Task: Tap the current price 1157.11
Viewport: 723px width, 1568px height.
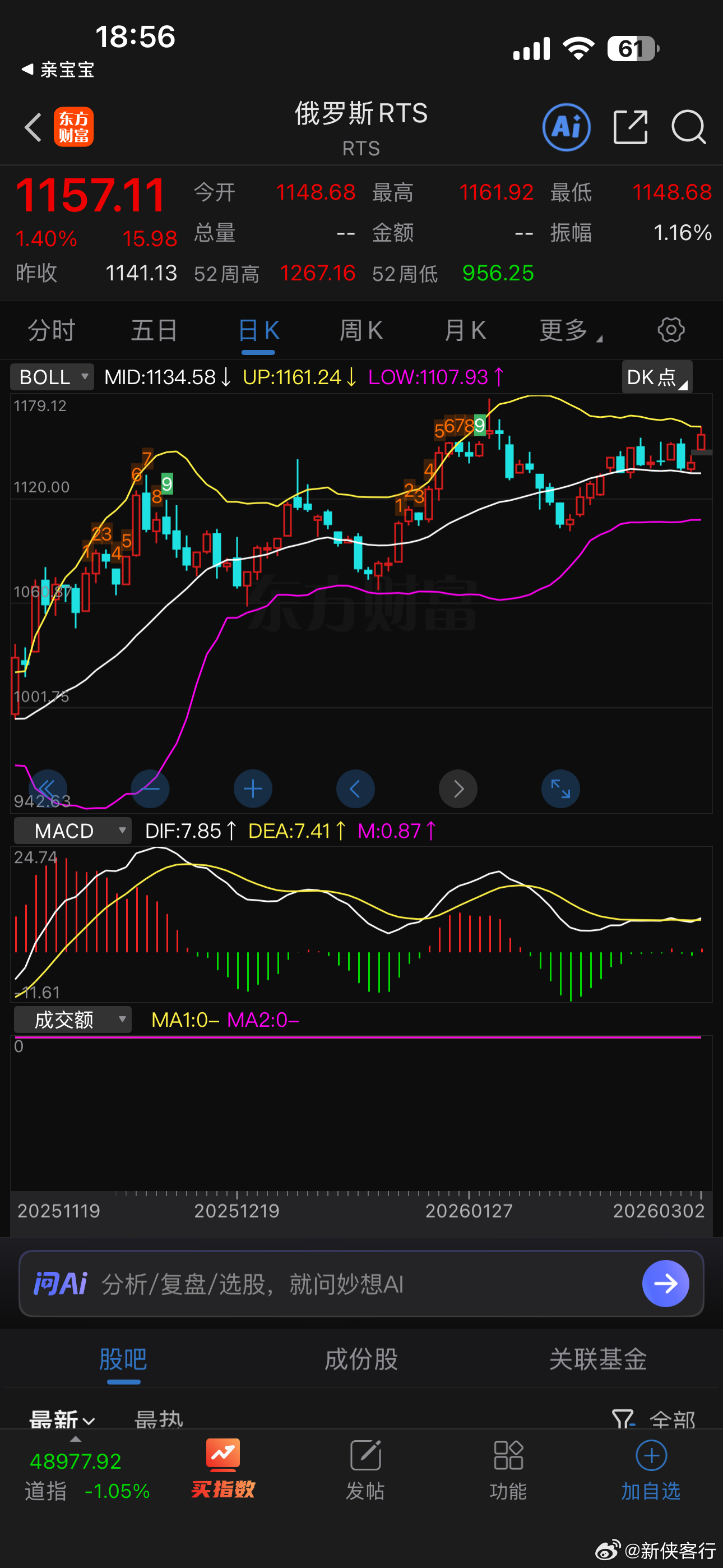Action: [x=90, y=195]
